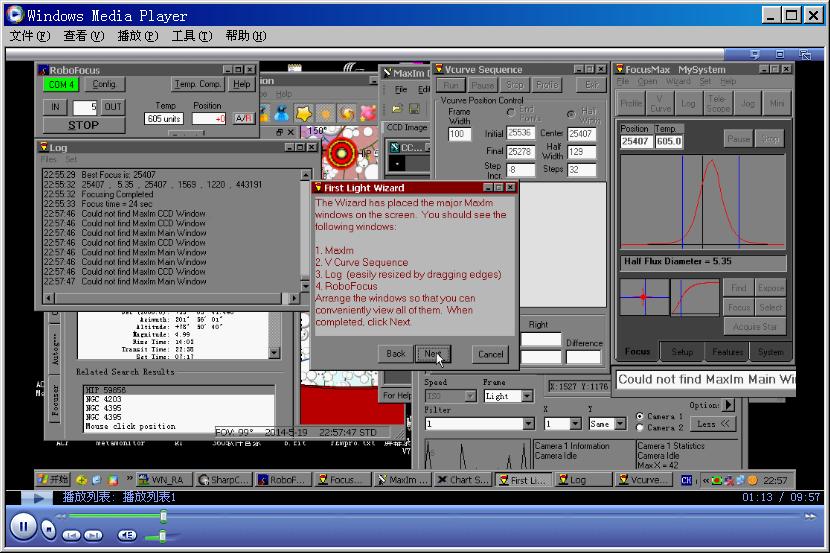Viewport: 830px width, 553px height.
Task: Switch to Setup tab in FocusMax
Action: [x=682, y=352]
